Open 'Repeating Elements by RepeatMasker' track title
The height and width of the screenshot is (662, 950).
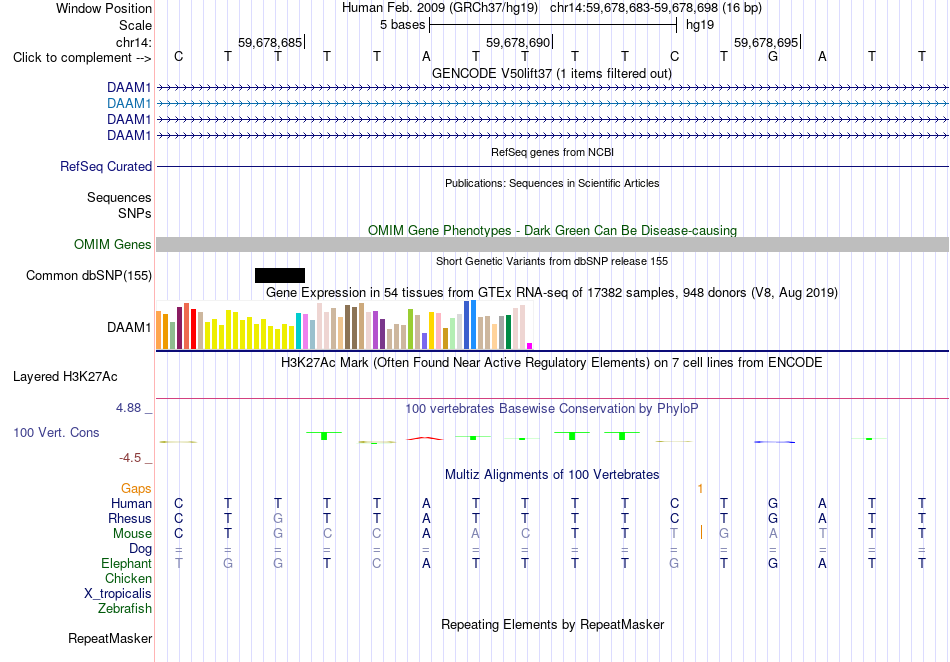[x=552, y=624]
